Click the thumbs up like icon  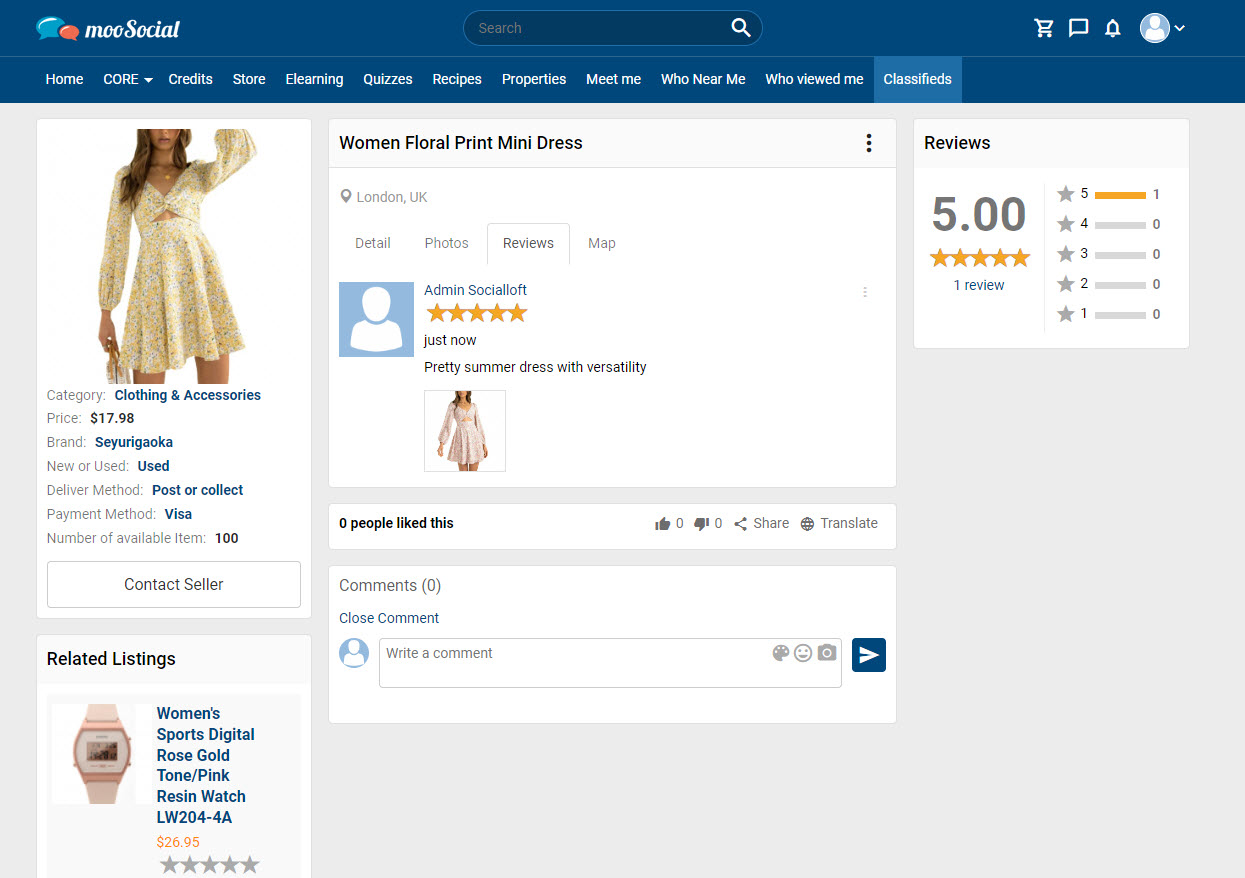coord(662,524)
